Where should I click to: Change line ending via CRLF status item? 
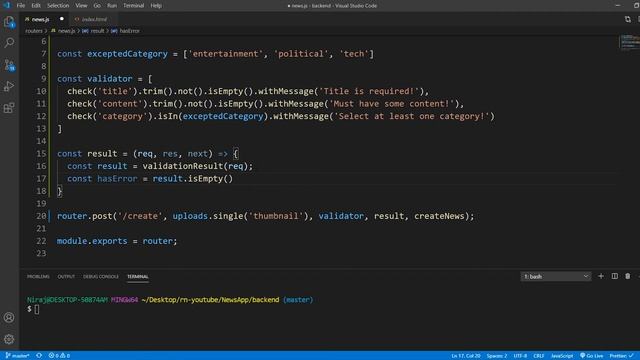coord(539,356)
